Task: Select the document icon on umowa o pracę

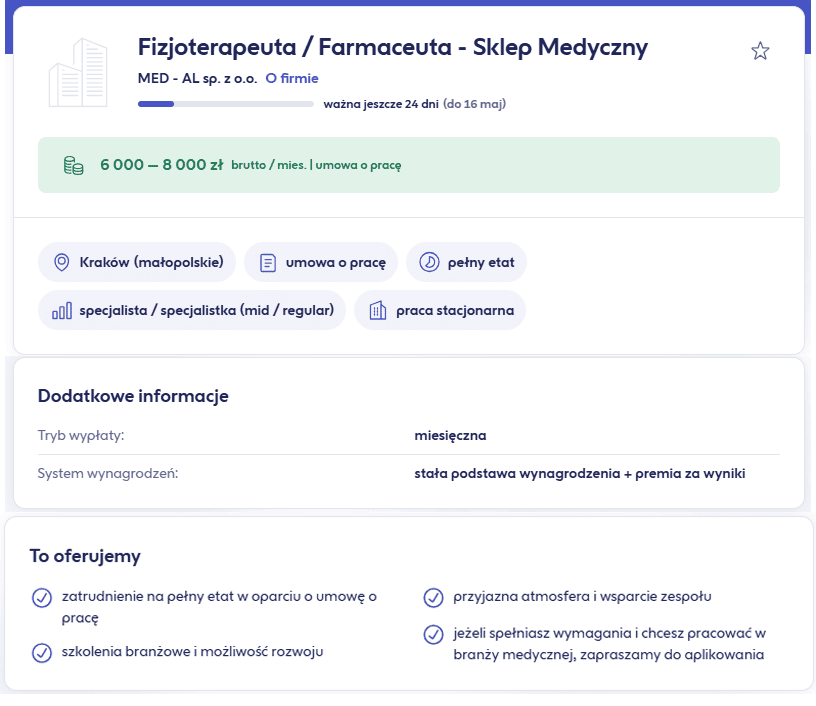Action: click(x=265, y=262)
